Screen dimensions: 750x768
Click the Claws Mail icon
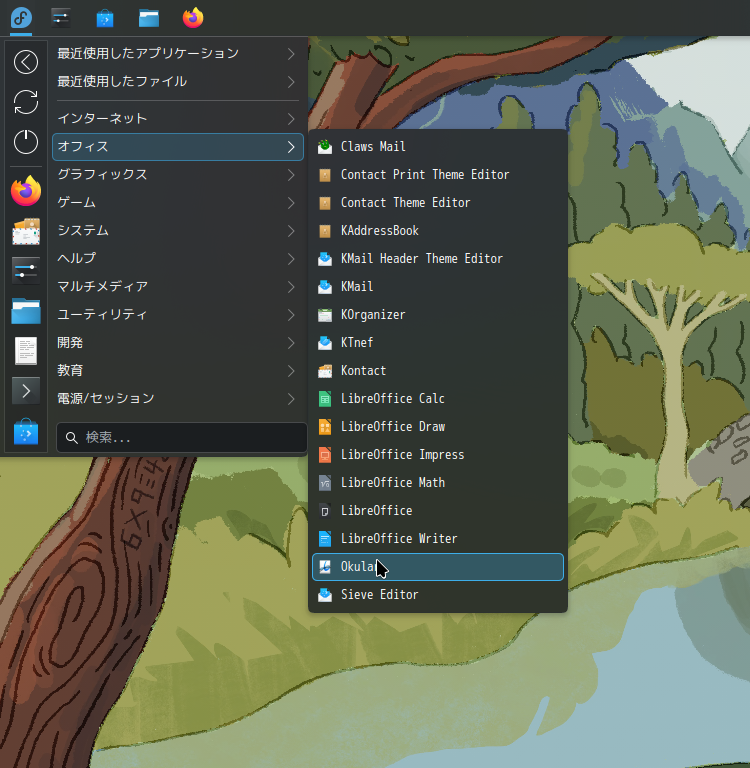325,146
